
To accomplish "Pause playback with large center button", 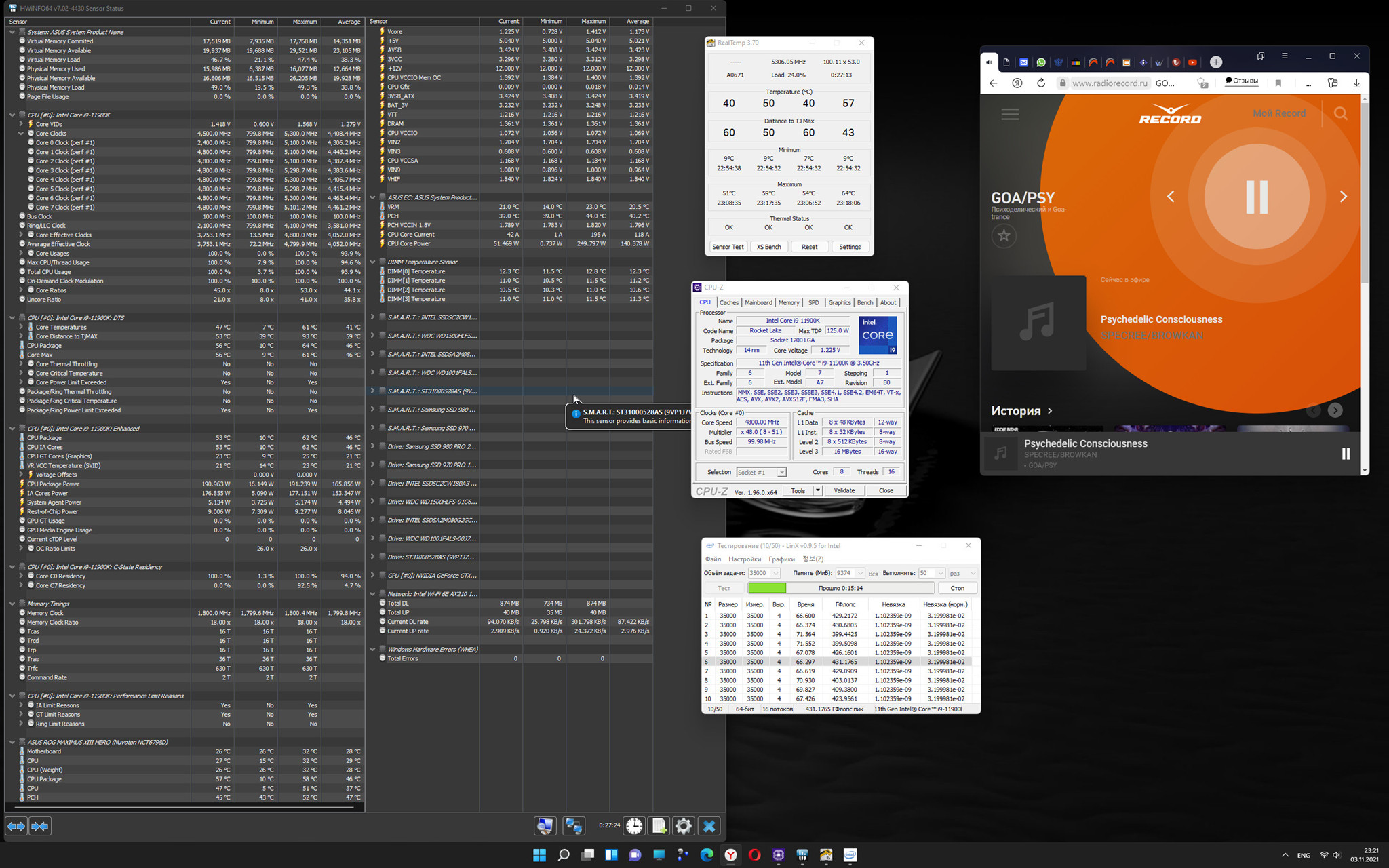I will 1256,197.
